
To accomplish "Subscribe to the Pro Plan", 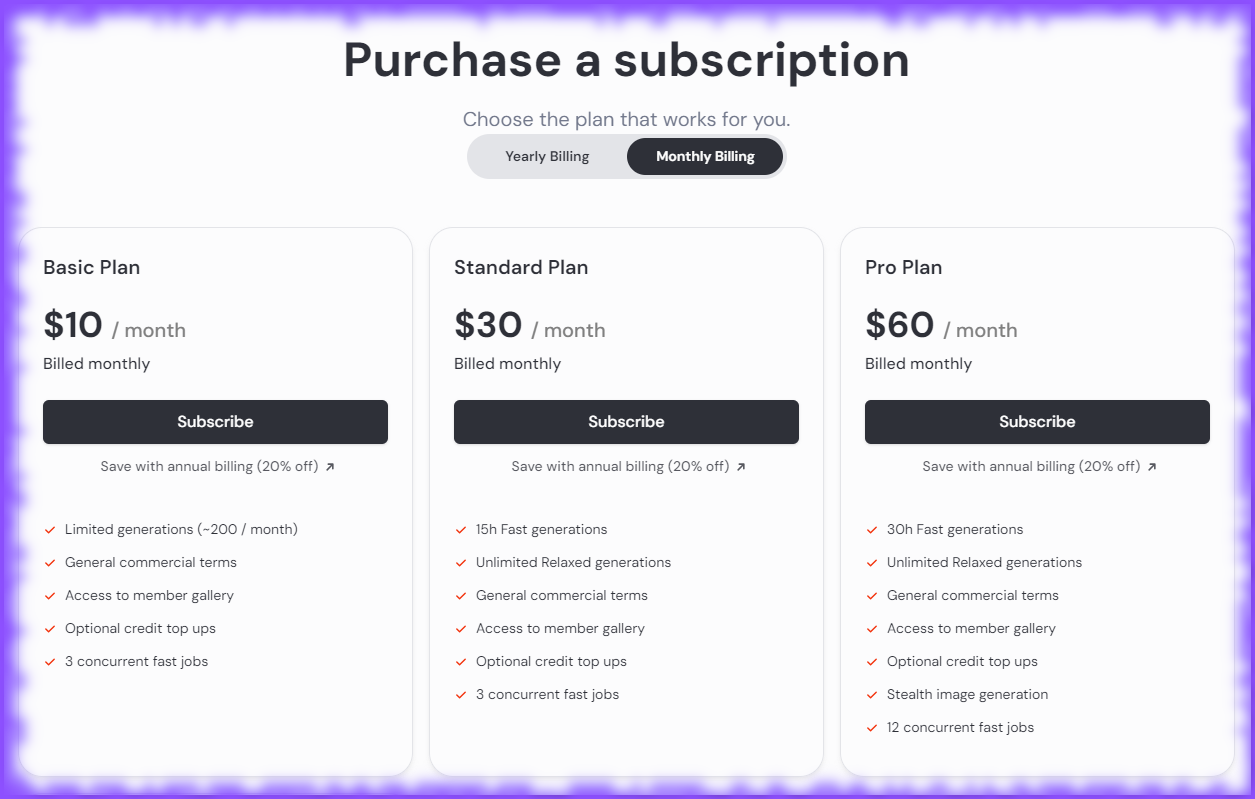I will coord(1037,422).
